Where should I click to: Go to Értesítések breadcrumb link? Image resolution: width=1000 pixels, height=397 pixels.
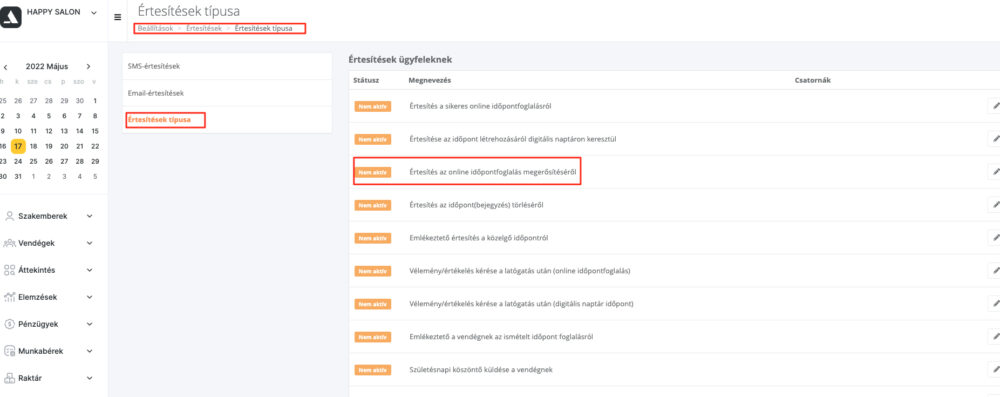204,29
